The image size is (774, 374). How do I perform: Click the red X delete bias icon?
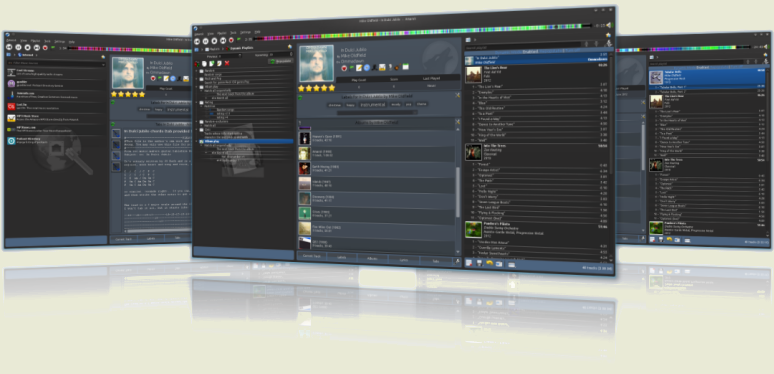(227, 63)
